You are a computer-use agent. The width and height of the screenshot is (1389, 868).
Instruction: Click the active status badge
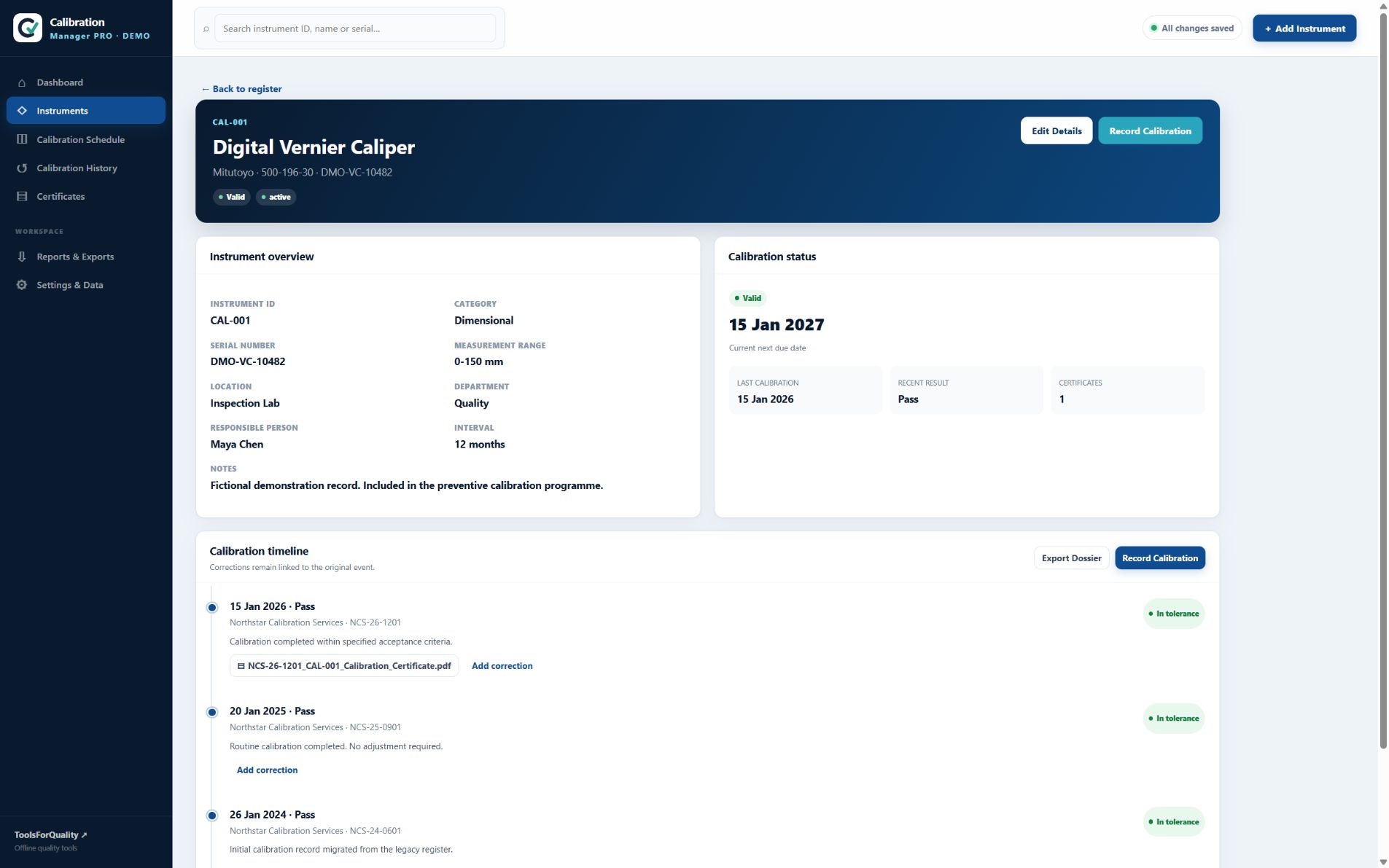[276, 197]
